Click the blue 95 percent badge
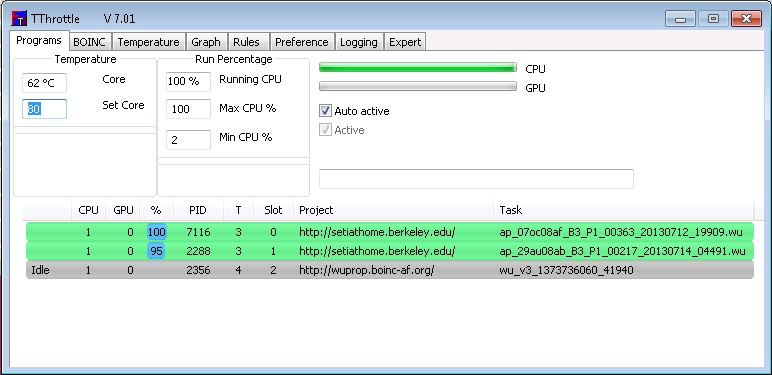Viewport: 772px width, 375px height. coord(157,251)
